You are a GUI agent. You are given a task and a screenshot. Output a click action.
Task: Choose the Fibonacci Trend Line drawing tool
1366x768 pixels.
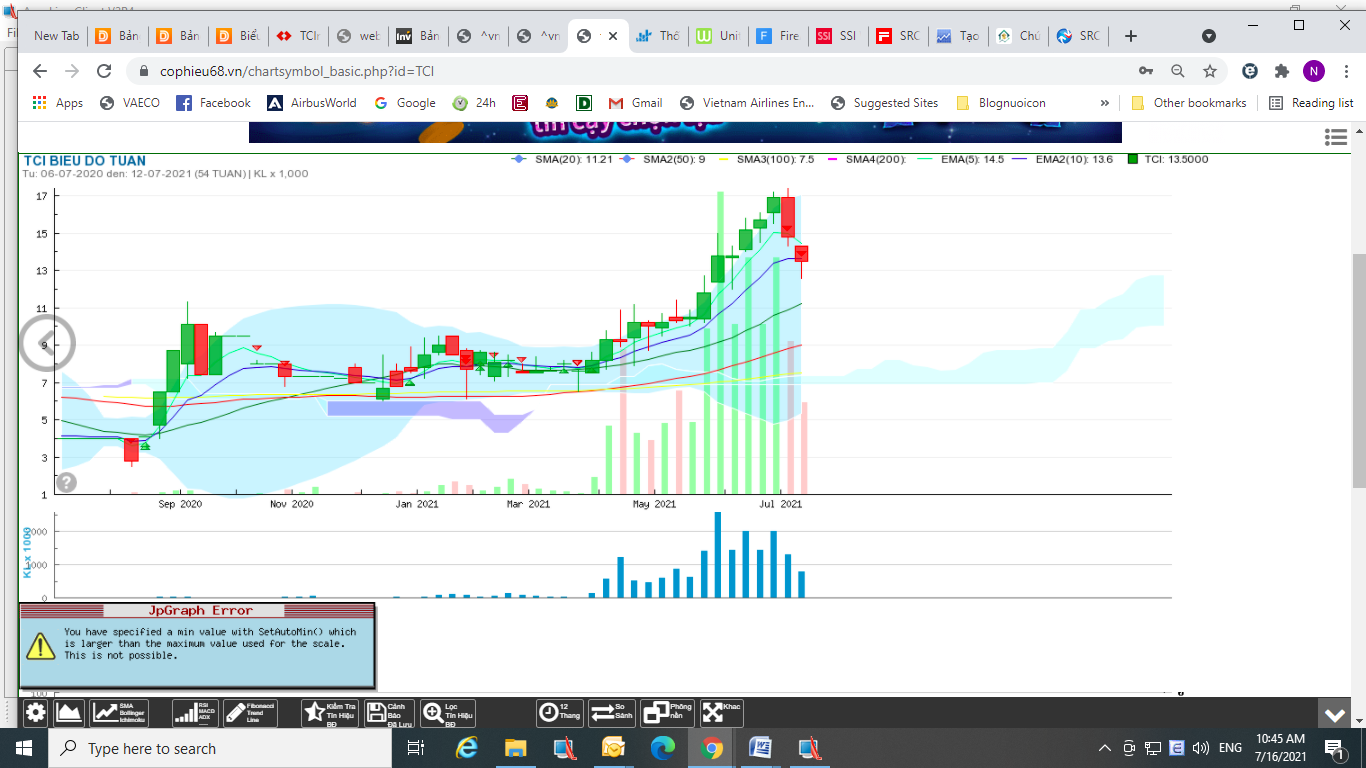249,713
